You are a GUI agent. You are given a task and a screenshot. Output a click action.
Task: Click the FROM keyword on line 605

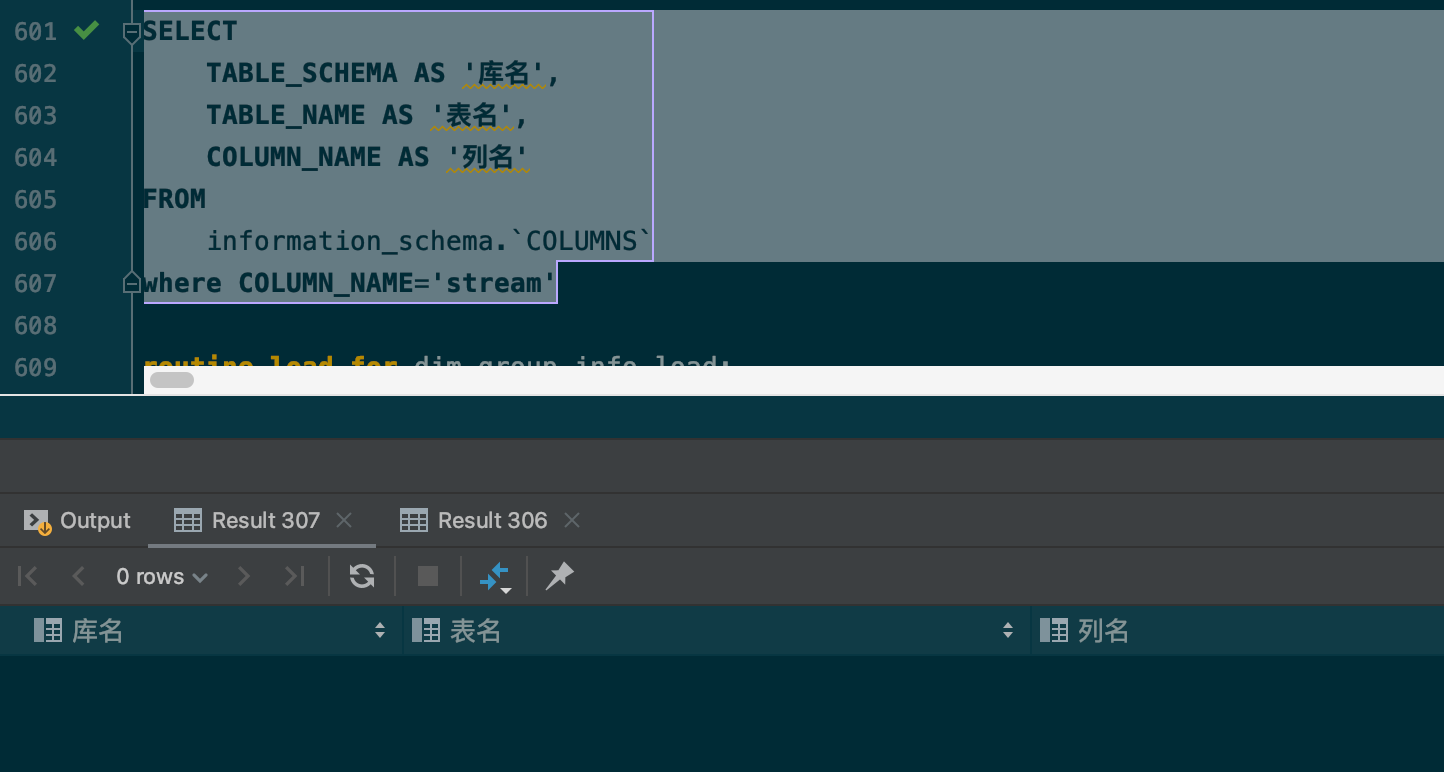tap(175, 199)
